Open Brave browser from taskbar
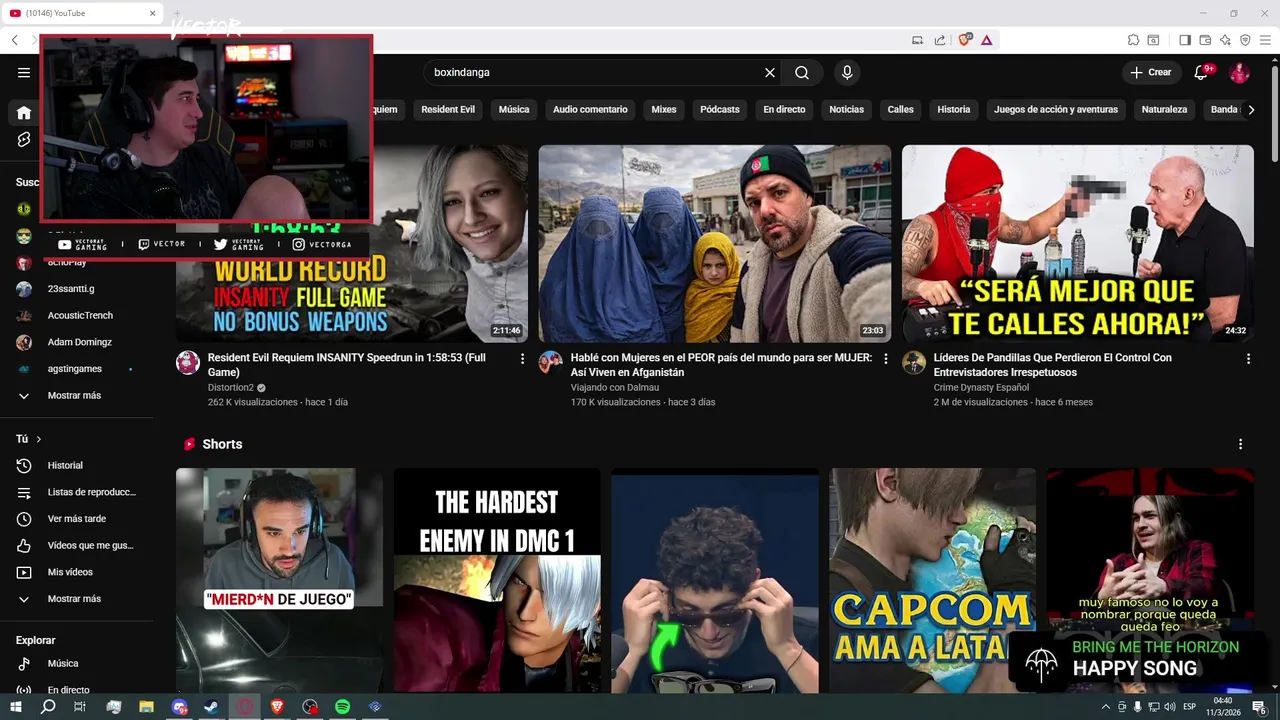Viewport: 1280px width, 720px height. tap(277, 706)
